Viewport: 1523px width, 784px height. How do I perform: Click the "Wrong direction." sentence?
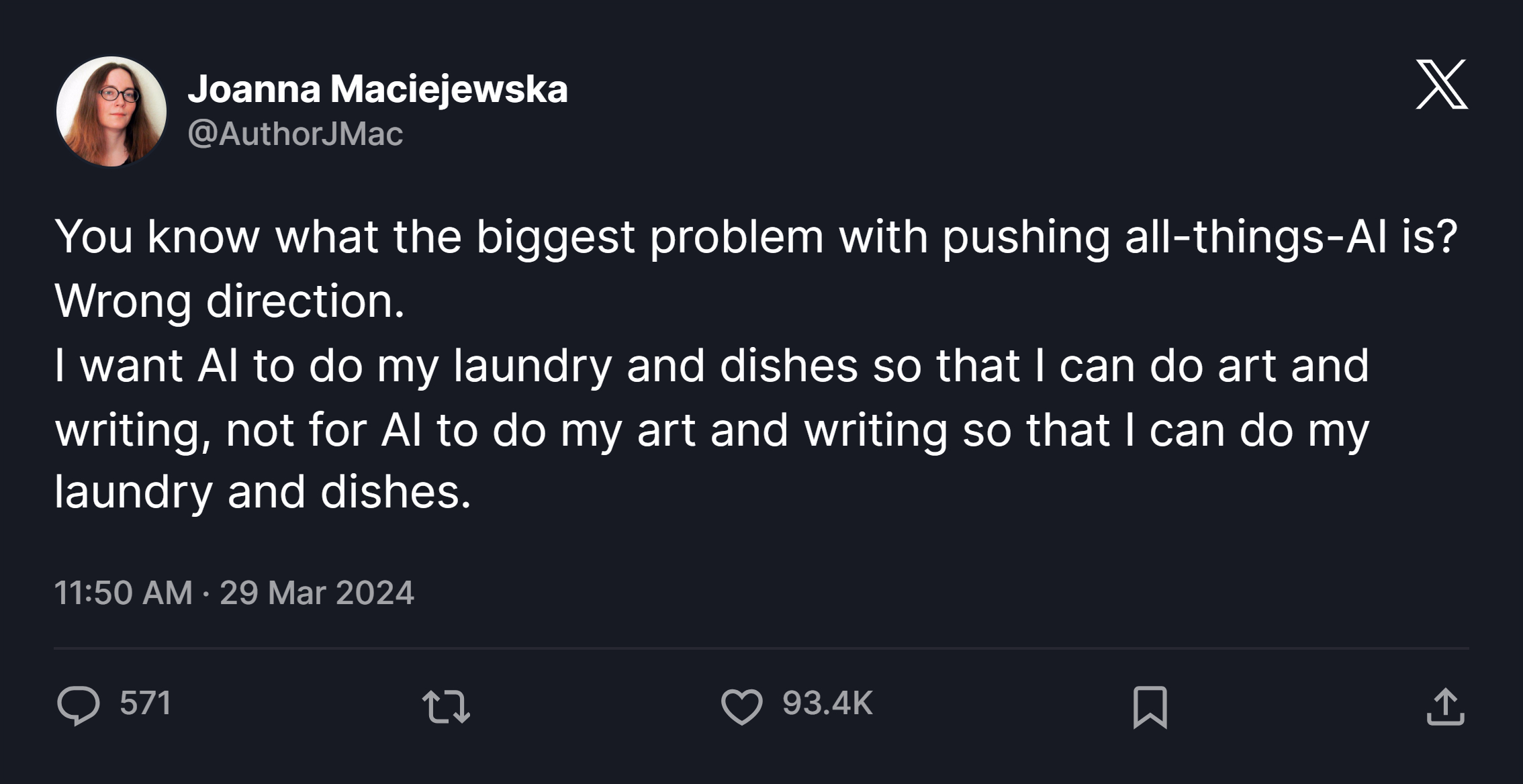click(230, 301)
